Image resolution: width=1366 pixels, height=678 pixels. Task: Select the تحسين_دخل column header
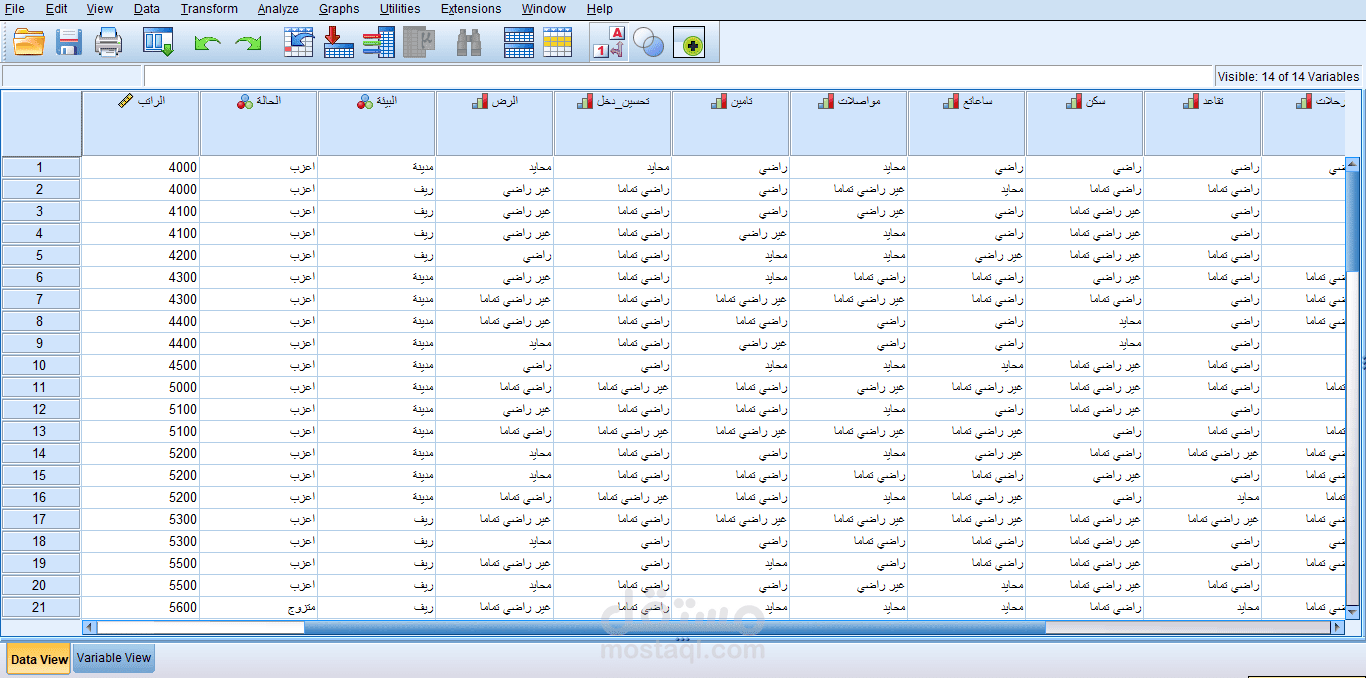612,123
